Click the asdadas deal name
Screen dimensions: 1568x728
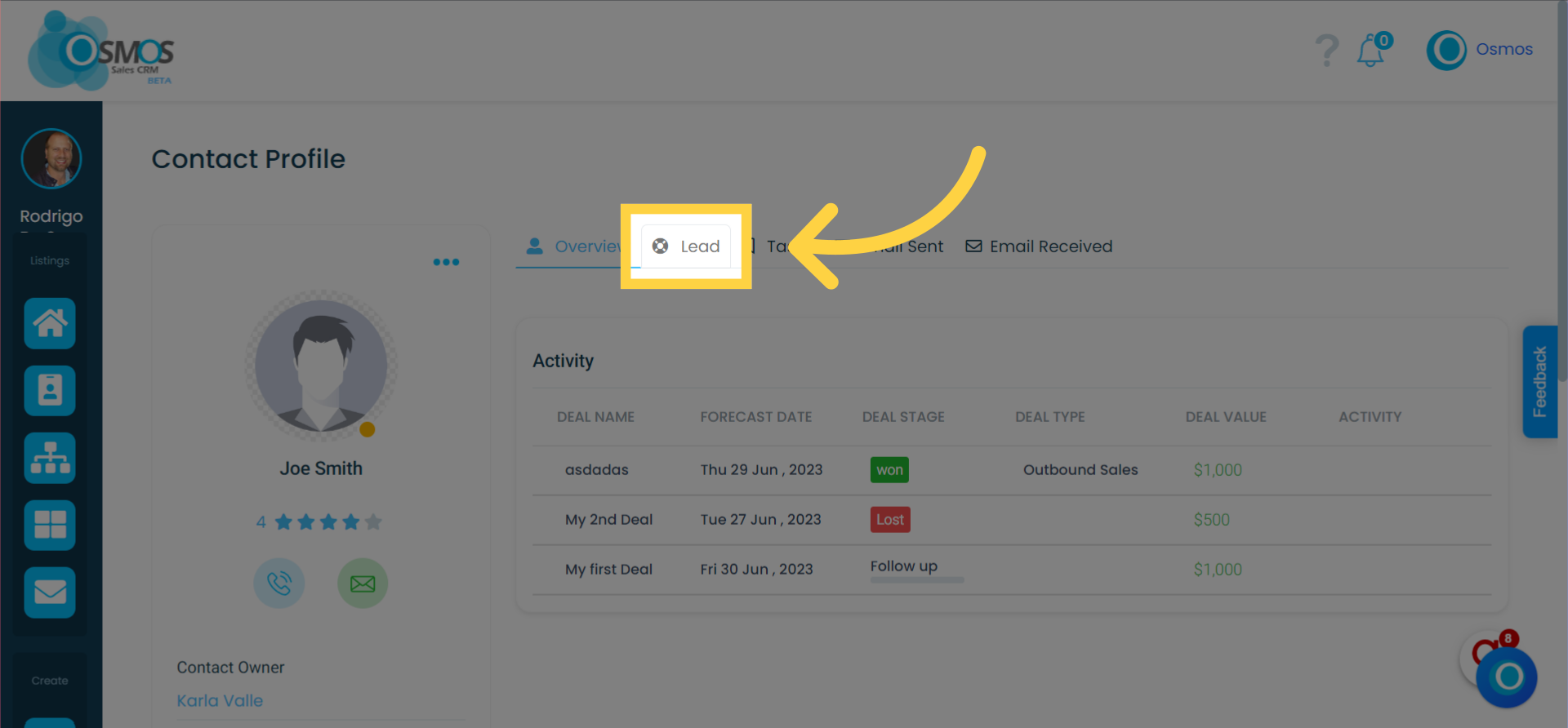pos(597,469)
